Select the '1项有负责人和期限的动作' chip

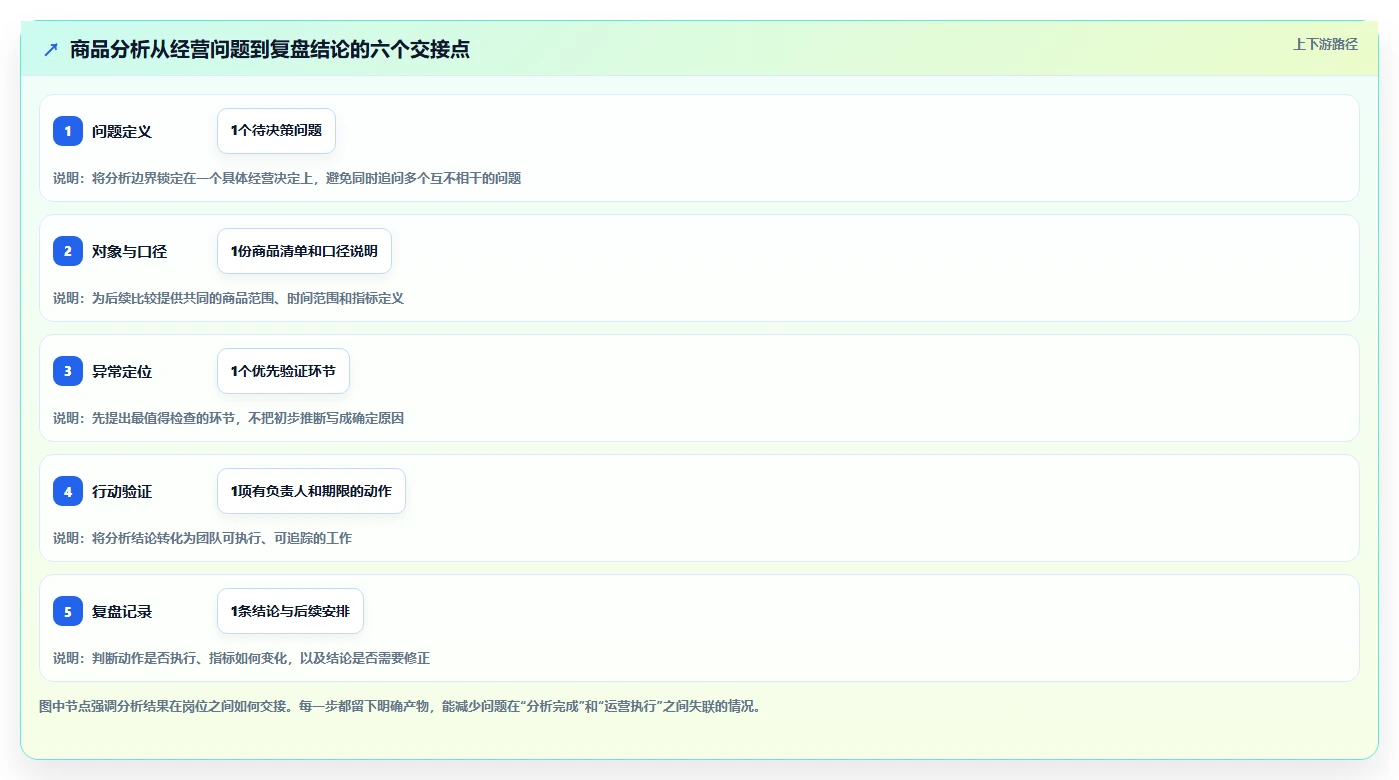pyautogui.click(x=311, y=491)
